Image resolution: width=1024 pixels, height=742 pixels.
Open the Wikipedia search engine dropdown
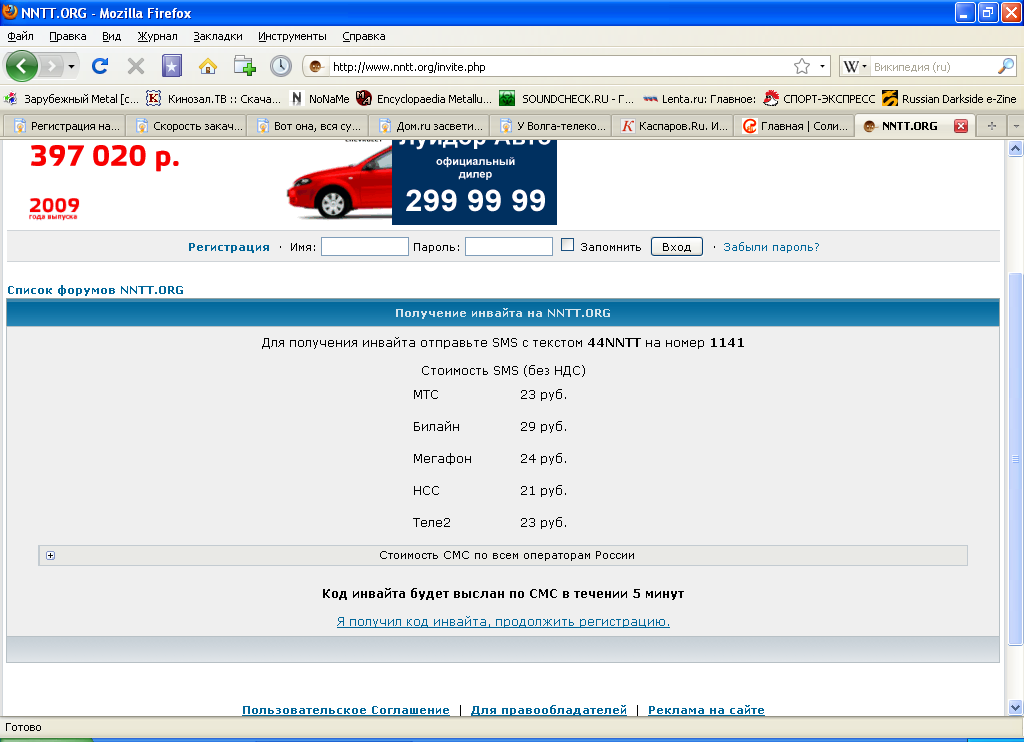click(856, 67)
